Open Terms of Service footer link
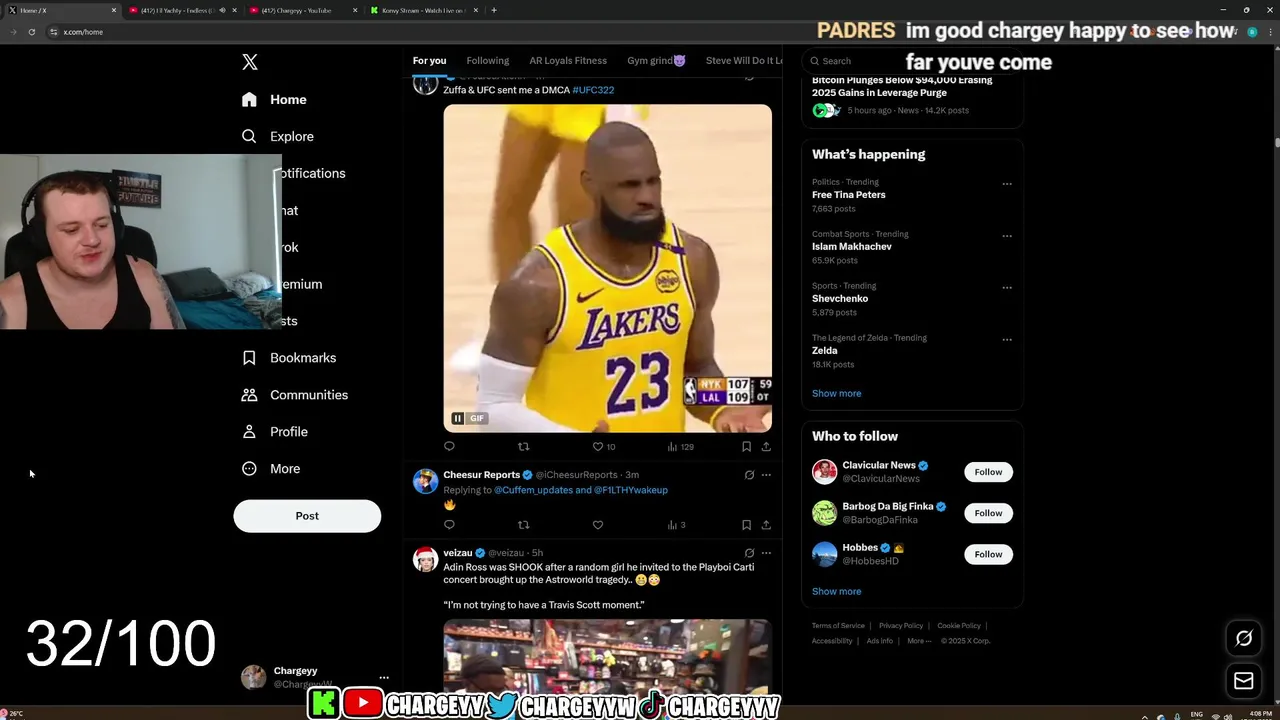The image size is (1280, 720). (838, 626)
